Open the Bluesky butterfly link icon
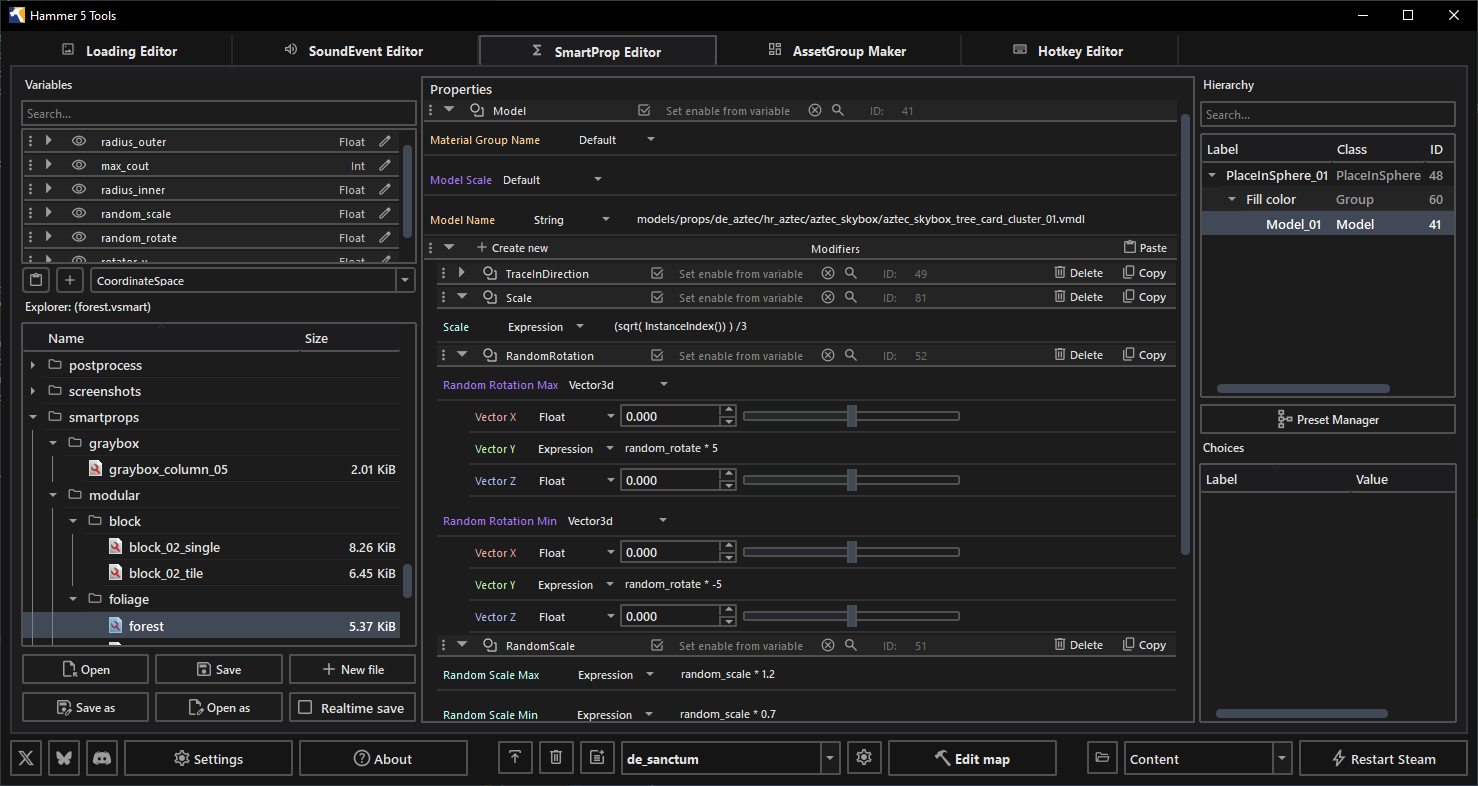 click(x=64, y=759)
